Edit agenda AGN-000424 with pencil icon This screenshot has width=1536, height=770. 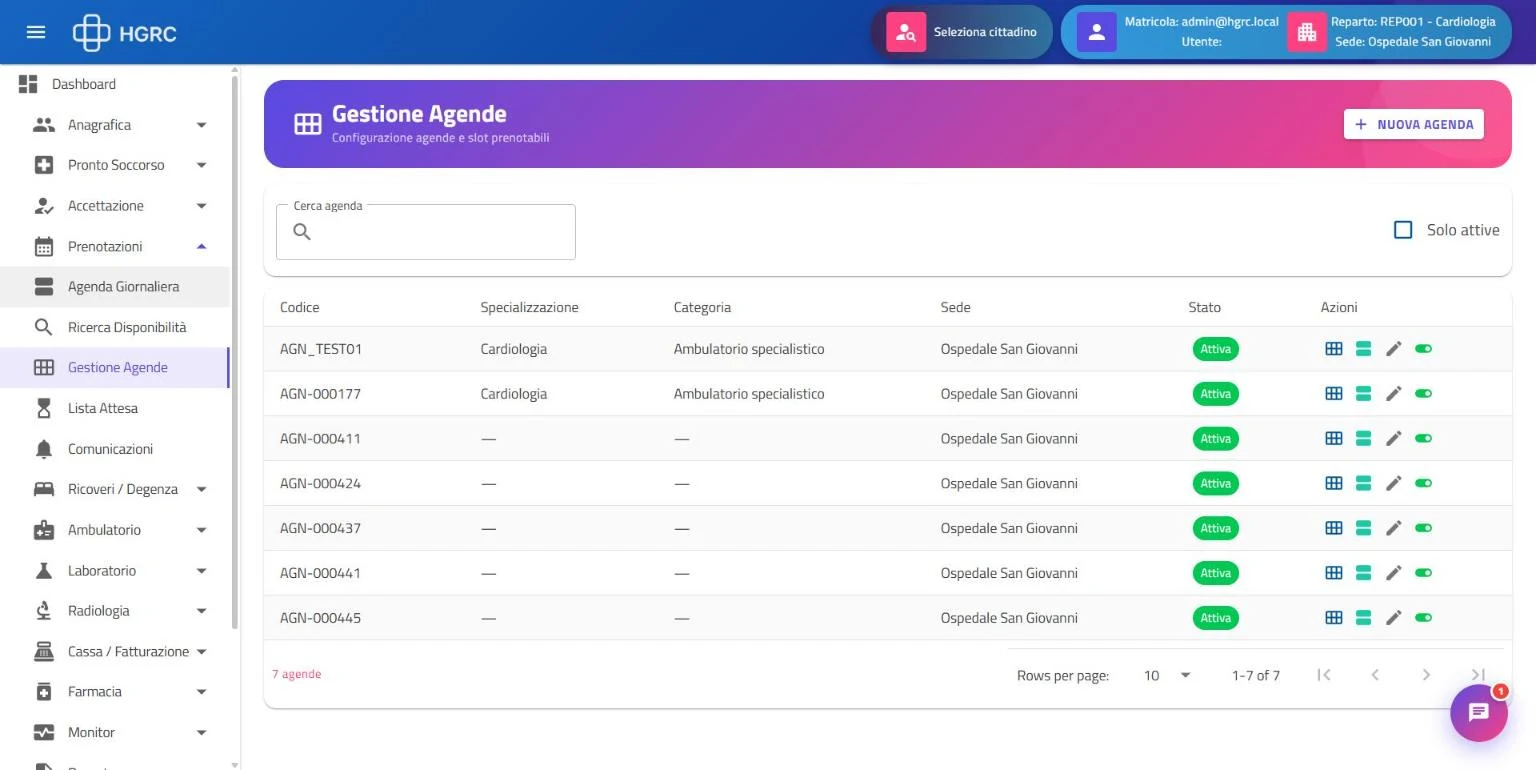coord(1394,483)
